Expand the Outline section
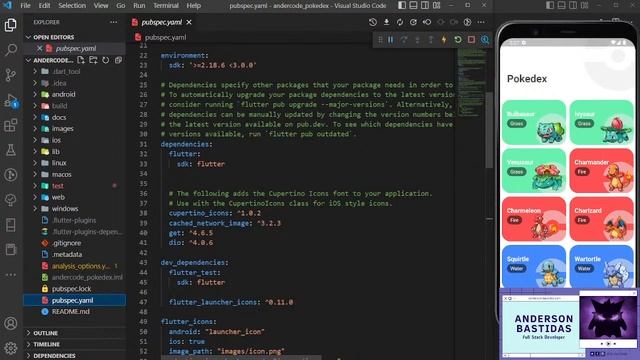 75,333
